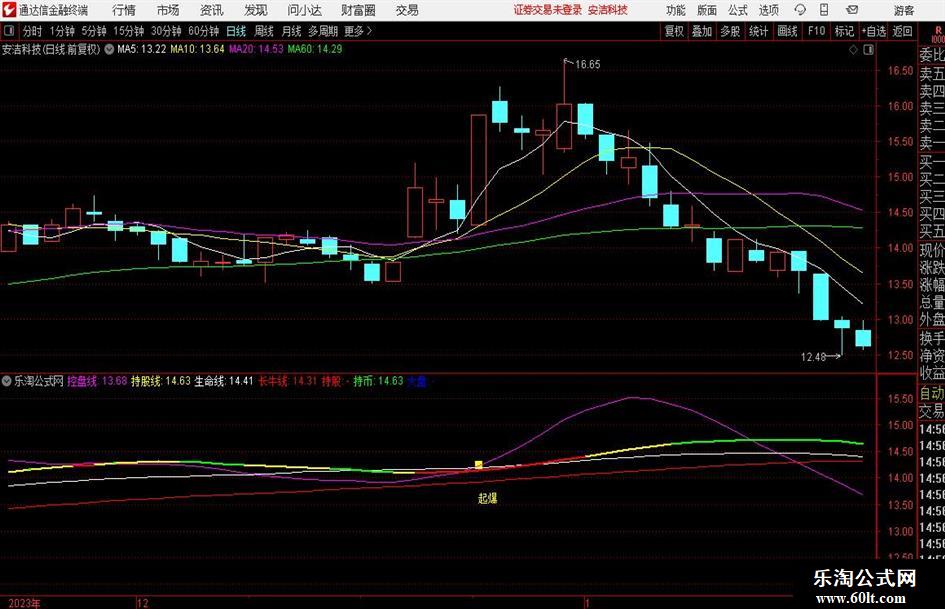Click the MA20: 14.53 label
The height and width of the screenshot is (609, 945).
pyautogui.click(x=256, y=49)
